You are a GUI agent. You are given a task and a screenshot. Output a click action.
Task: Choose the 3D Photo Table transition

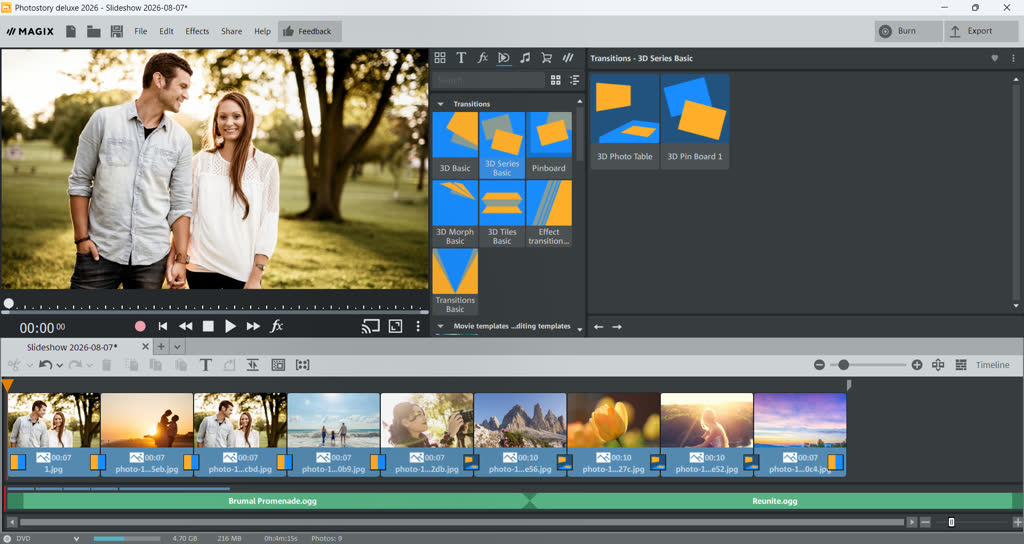pos(625,121)
